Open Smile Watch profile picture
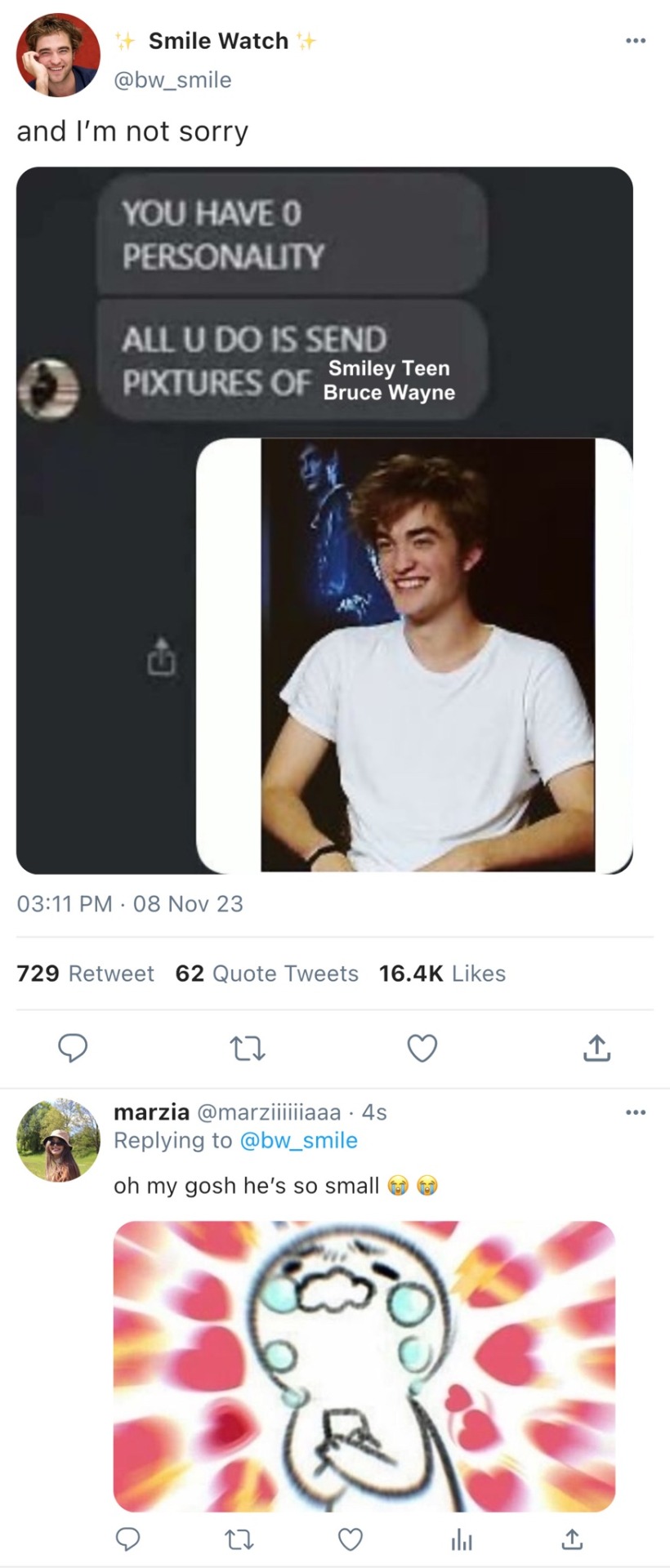Screen dimensions: 670x1568 58,56
